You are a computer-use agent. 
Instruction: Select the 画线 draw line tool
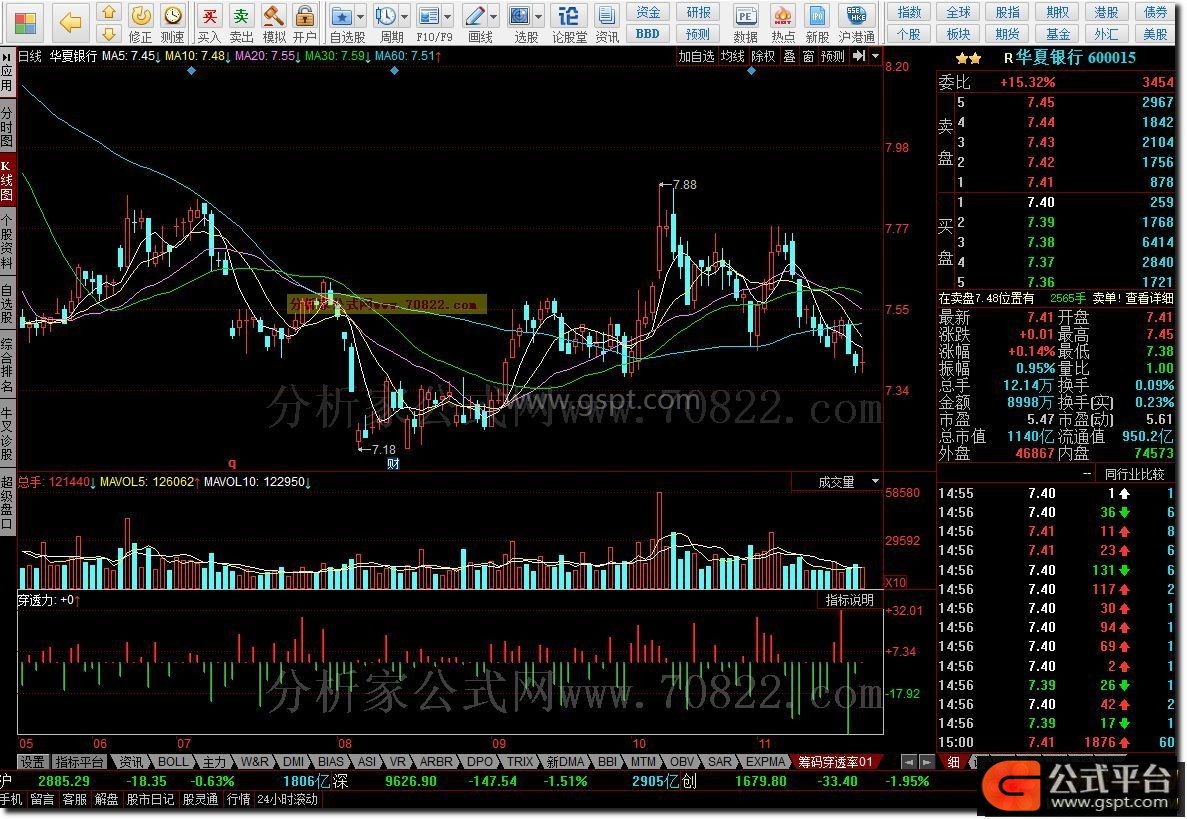point(475,23)
